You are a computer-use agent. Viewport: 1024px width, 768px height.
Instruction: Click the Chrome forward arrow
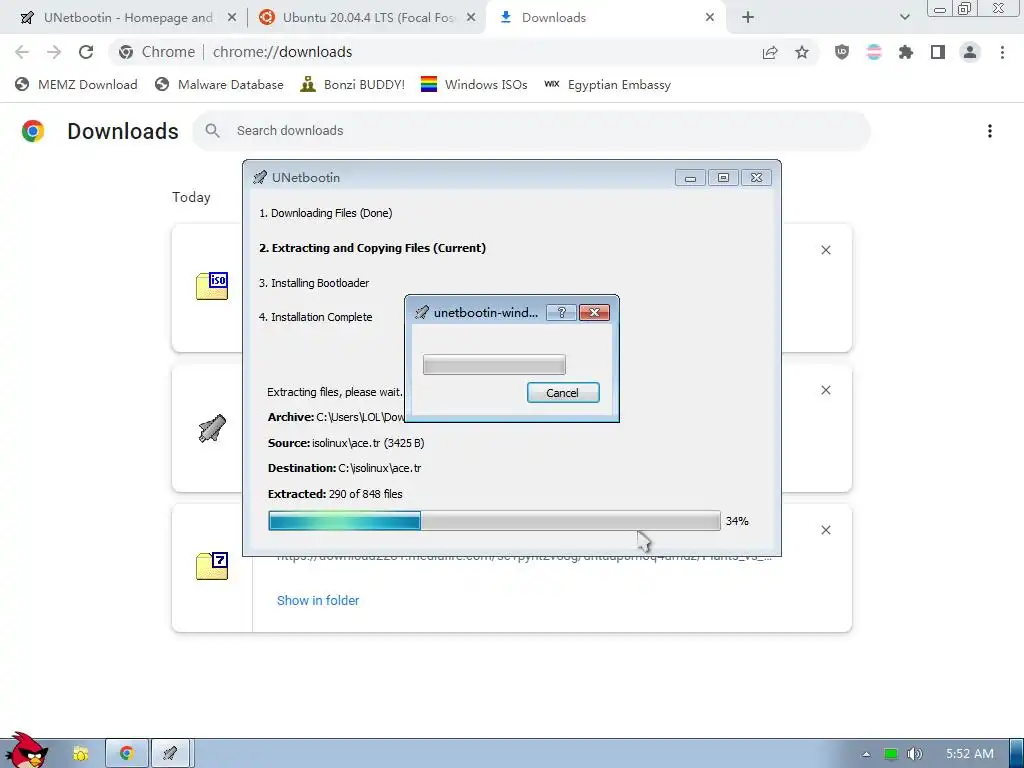point(54,52)
